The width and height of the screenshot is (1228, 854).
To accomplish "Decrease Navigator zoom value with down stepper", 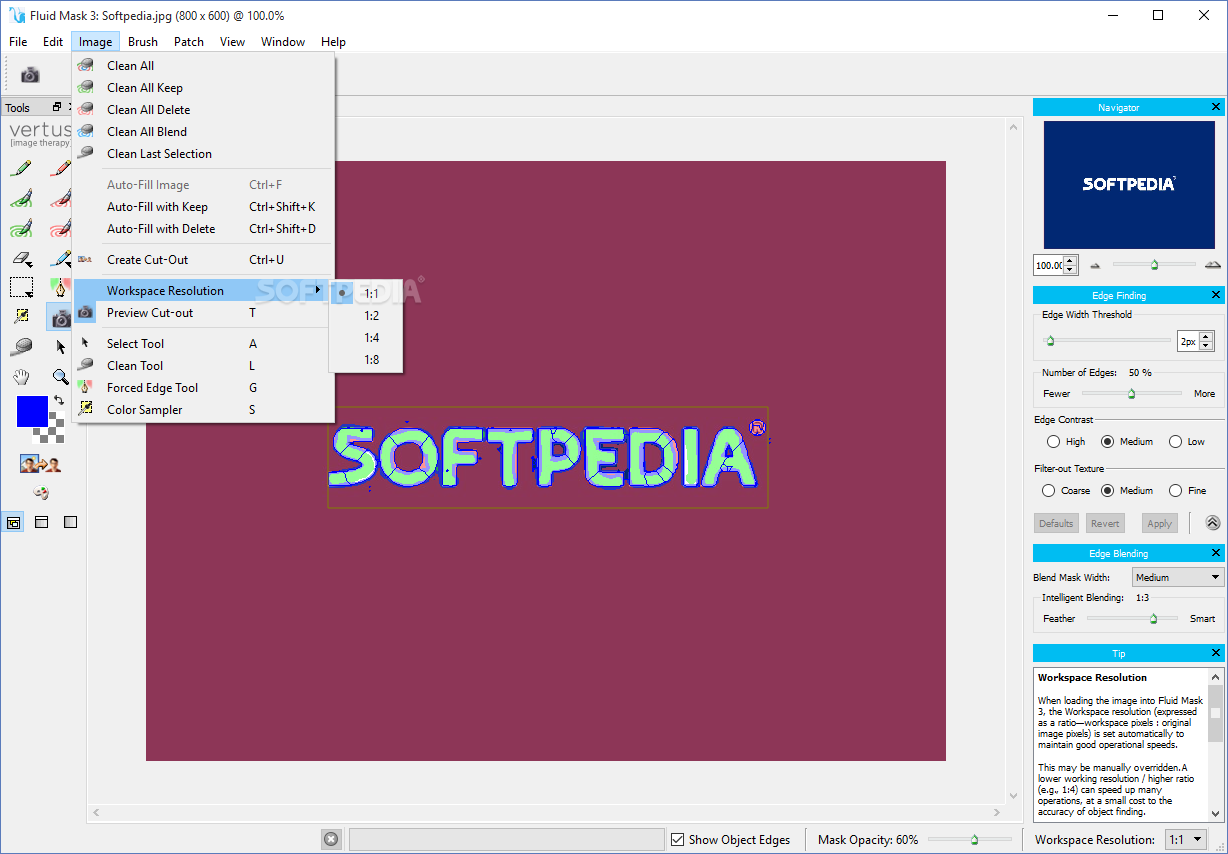I will click(1071, 270).
